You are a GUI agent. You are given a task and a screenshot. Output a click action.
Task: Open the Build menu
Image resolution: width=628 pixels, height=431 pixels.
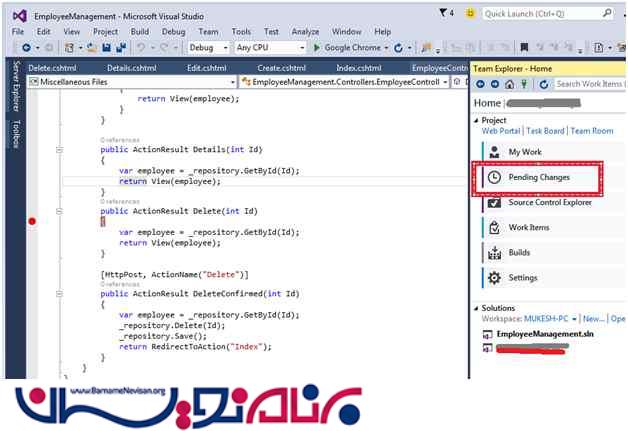[142, 31]
